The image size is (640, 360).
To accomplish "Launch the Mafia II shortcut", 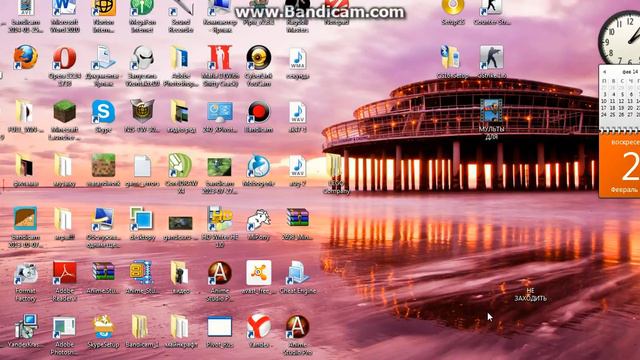I will 220,58.
